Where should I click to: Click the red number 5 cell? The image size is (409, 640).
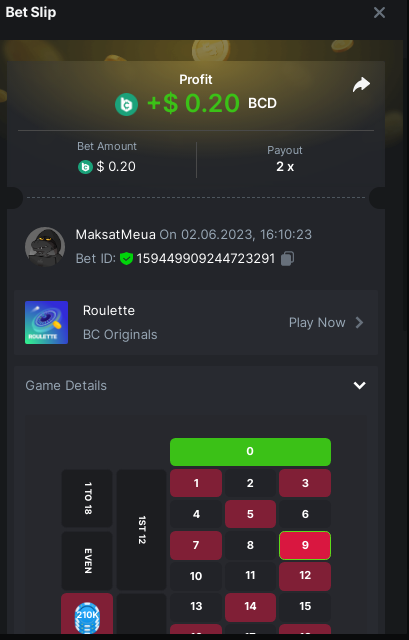click(250, 514)
